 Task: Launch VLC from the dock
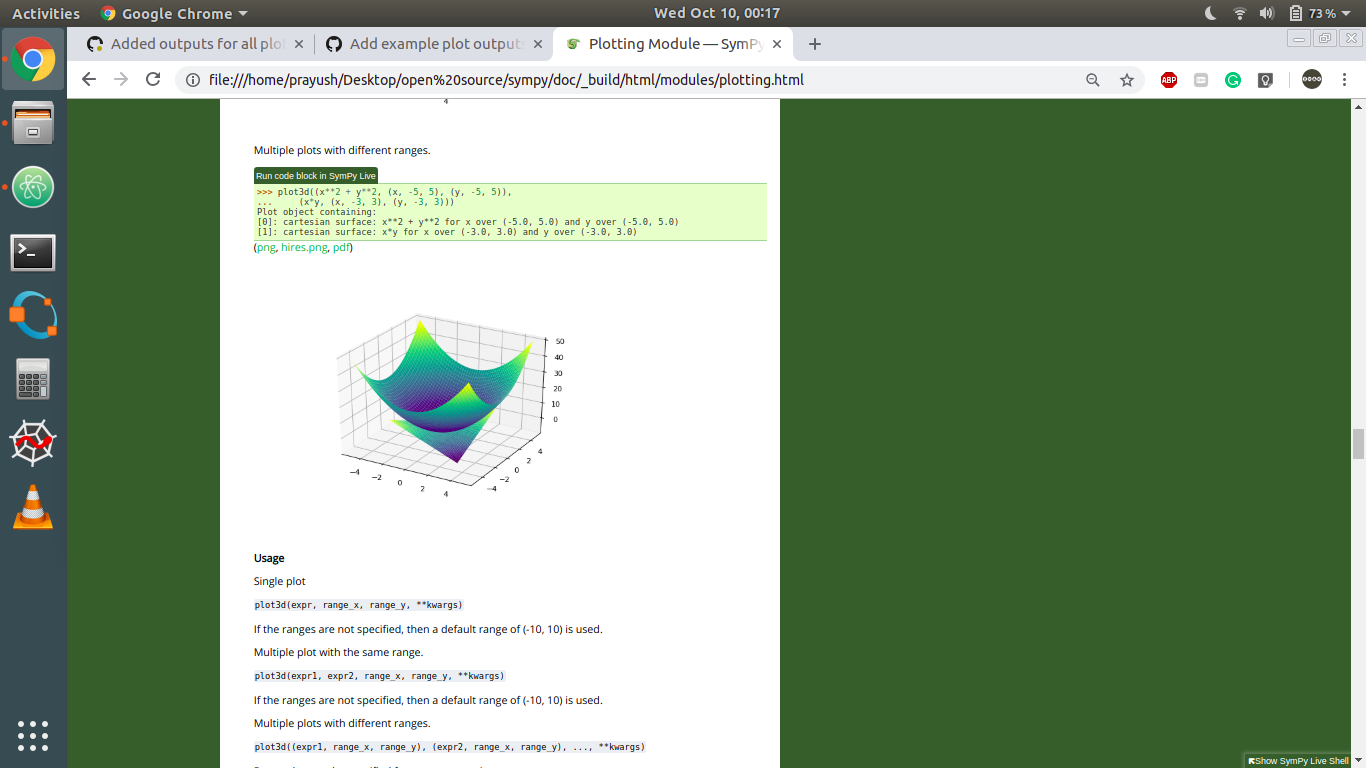pyautogui.click(x=33, y=508)
